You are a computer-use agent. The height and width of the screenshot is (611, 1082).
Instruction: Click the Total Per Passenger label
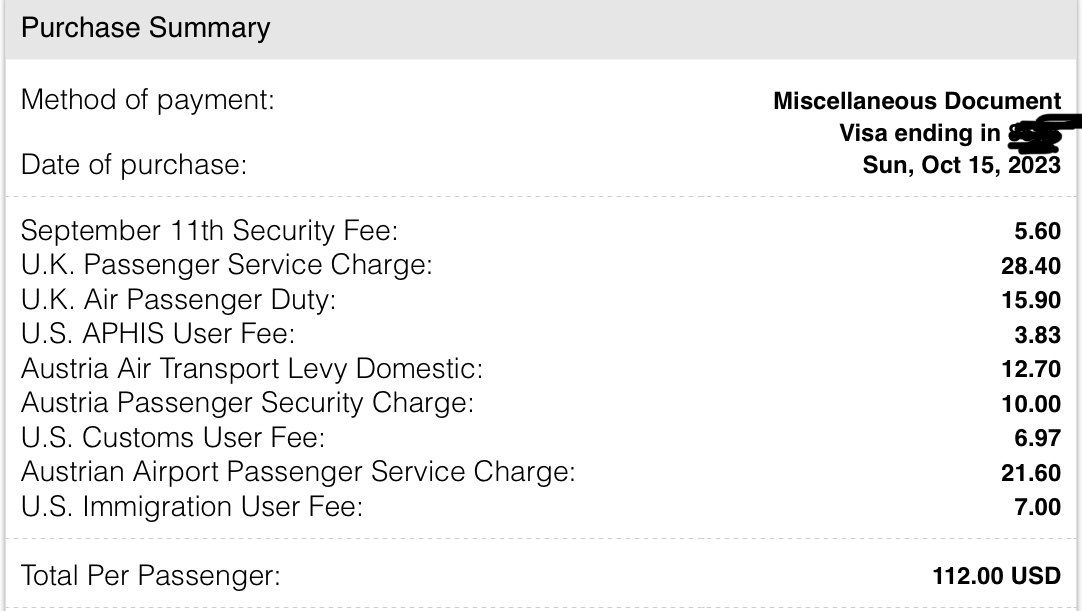(x=150, y=576)
